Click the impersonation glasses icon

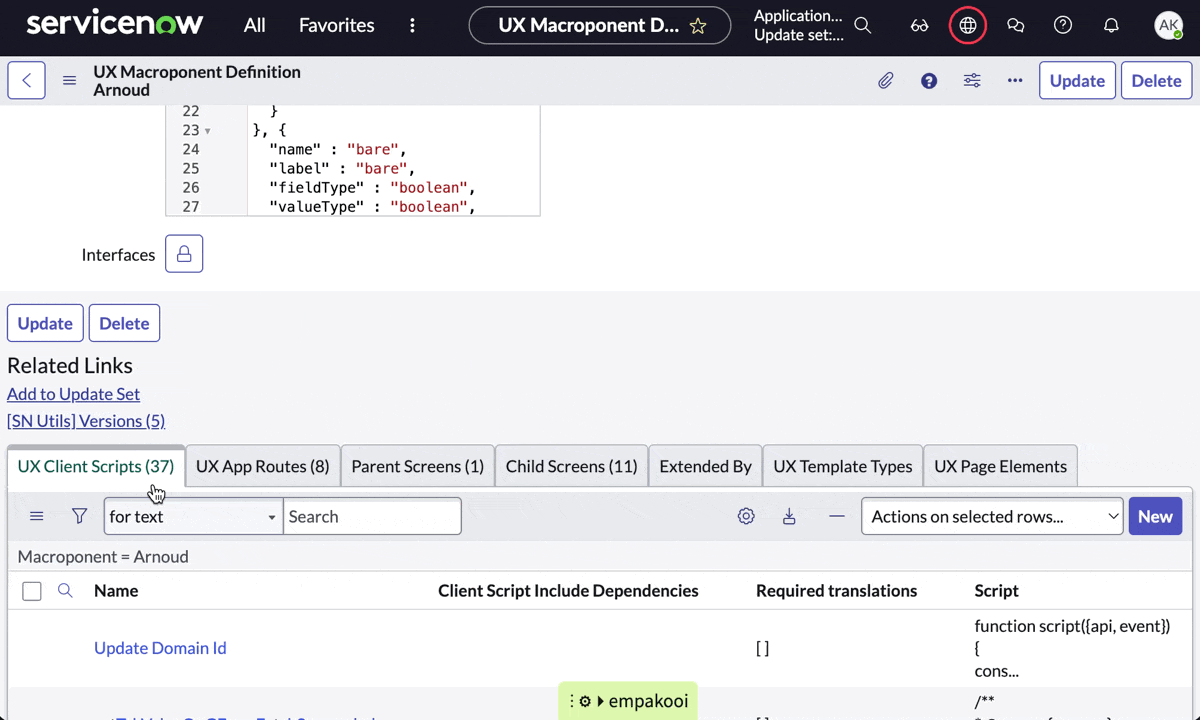(919, 25)
